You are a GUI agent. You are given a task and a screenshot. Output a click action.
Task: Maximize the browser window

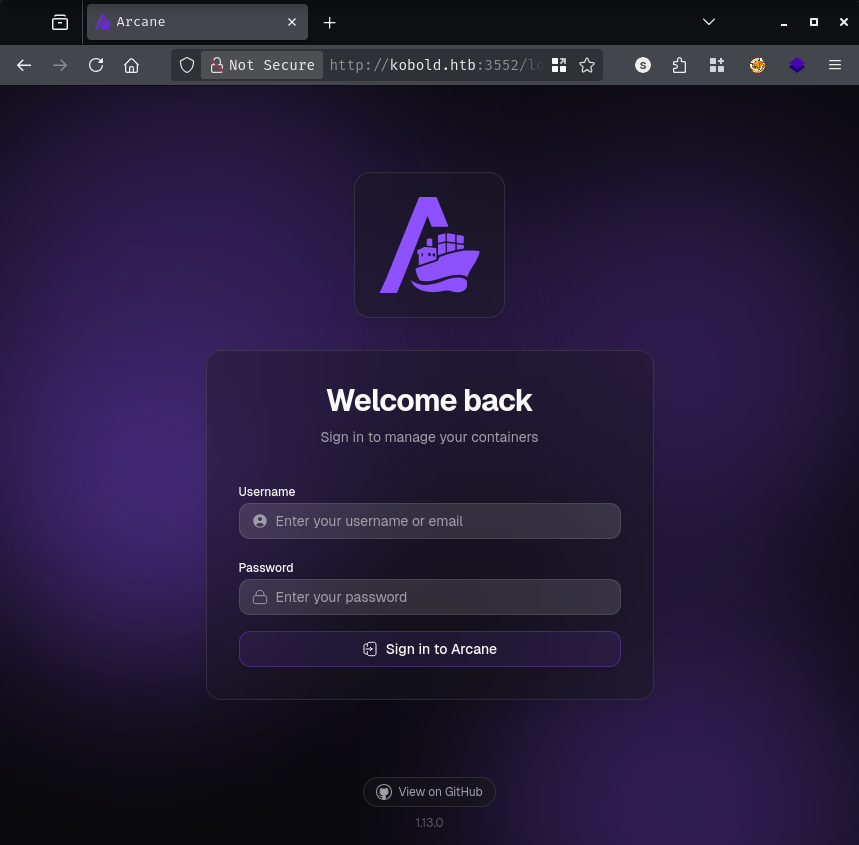[x=814, y=22]
